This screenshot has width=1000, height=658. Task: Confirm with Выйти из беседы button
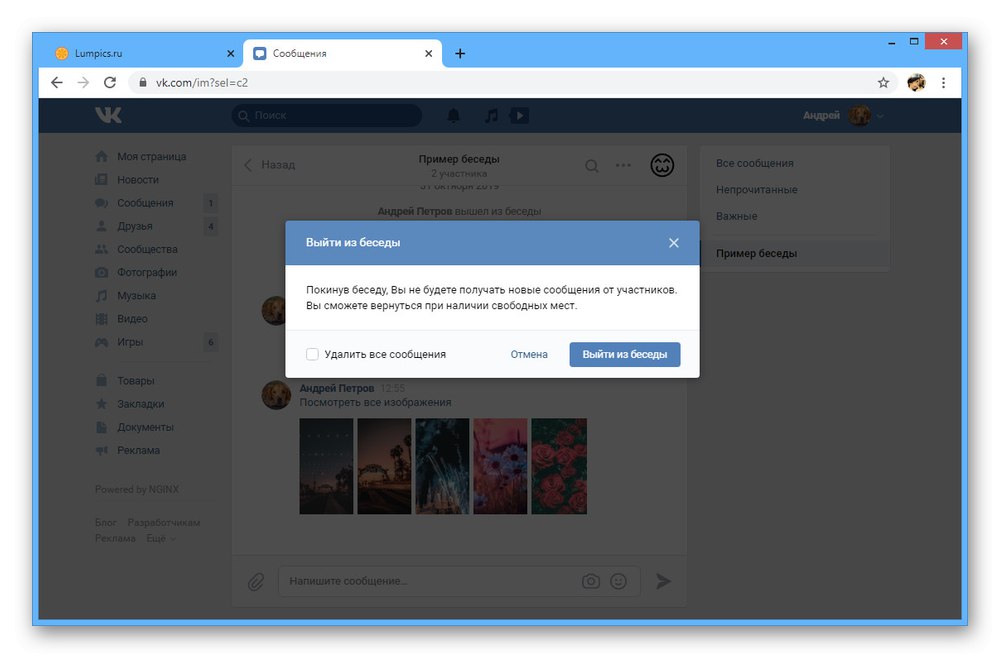pyautogui.click(x=625, y=355)
